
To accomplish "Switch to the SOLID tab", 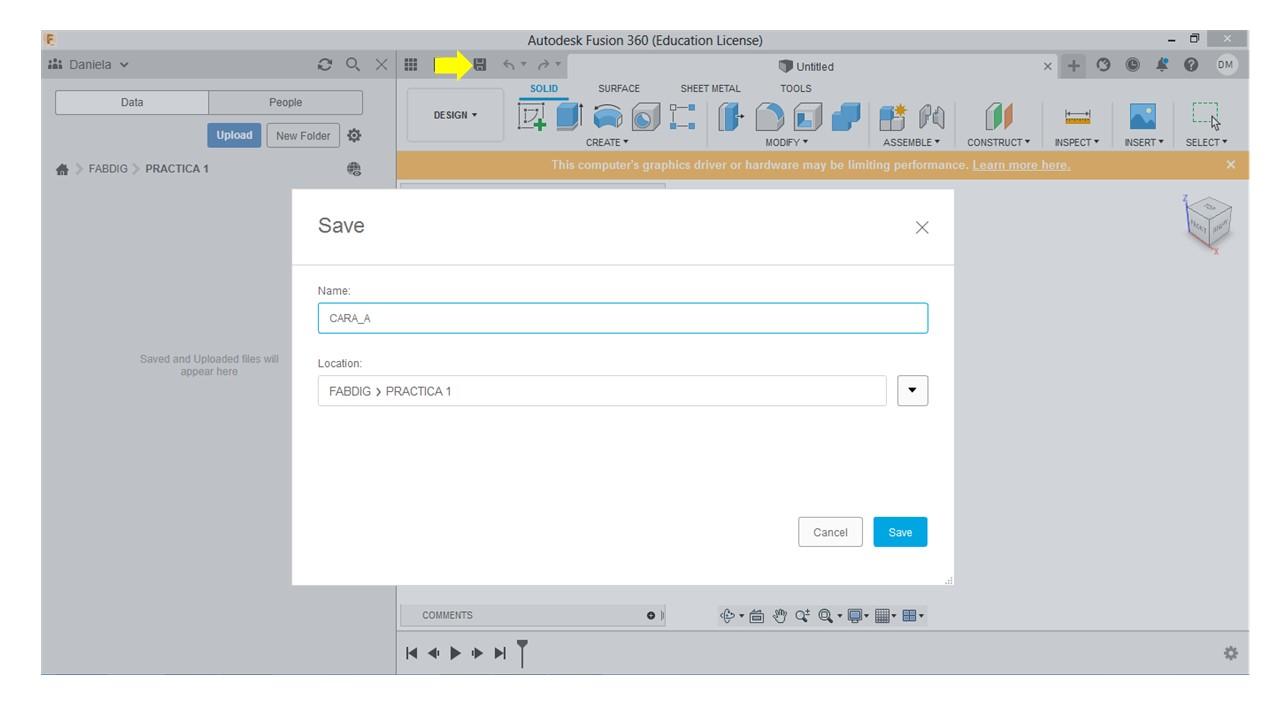I will point(543,89).
